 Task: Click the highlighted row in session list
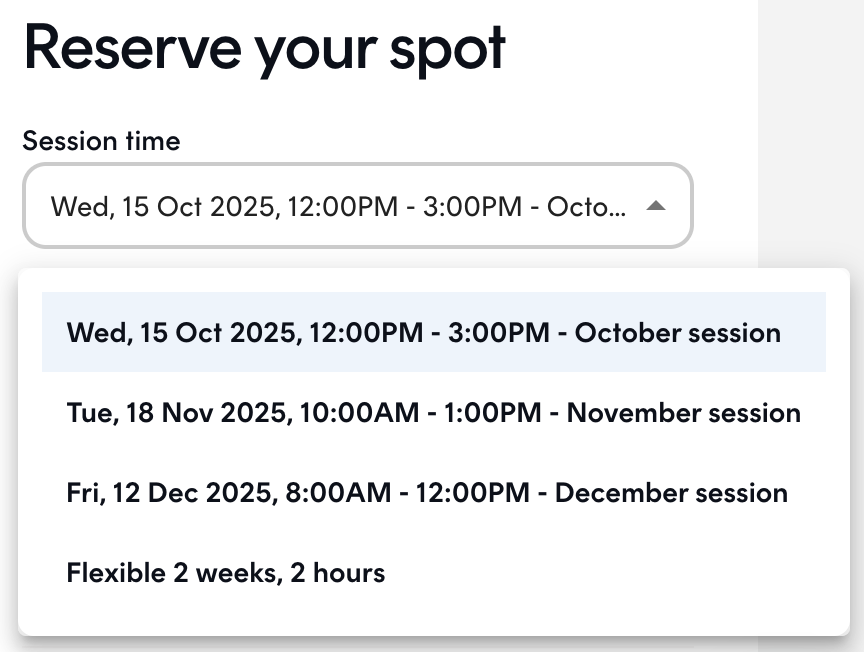(x=434, y=332)
